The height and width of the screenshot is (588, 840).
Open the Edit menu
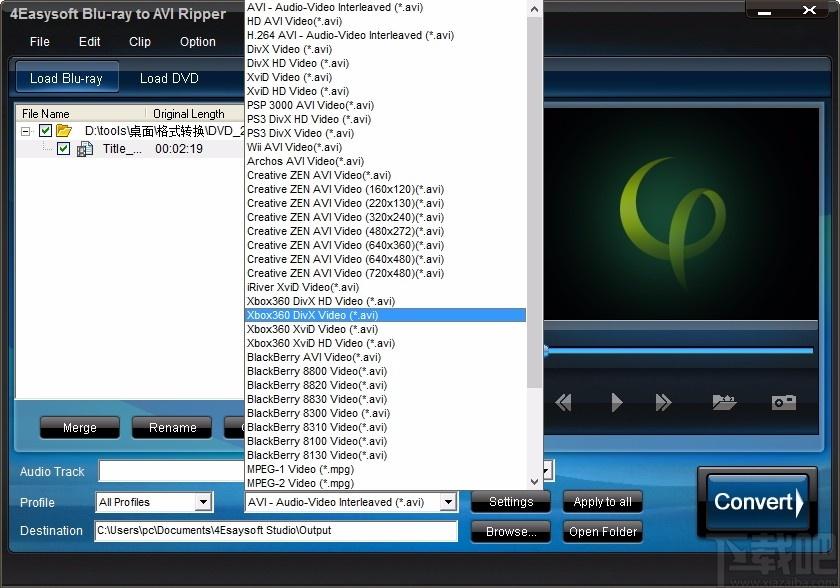89,42
